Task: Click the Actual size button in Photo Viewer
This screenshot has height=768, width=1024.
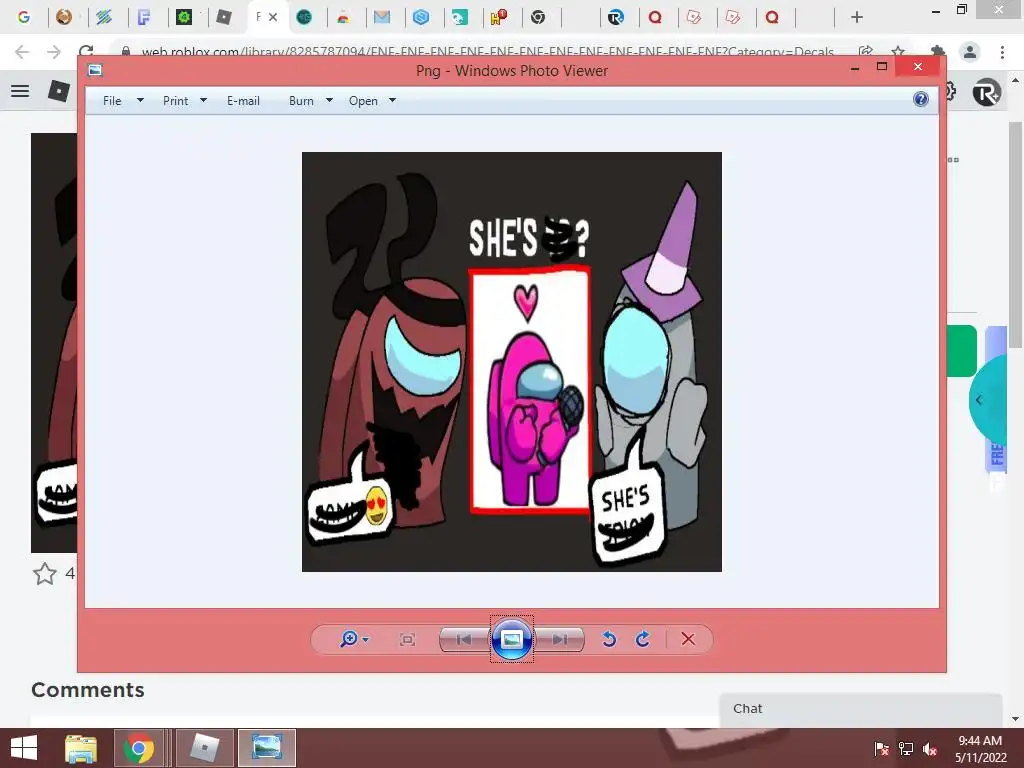Action: [408, 639]
